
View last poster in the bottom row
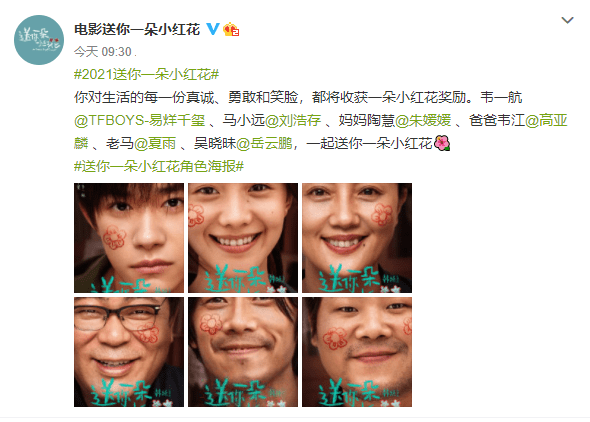pyautogui.click(x=357, y=352)
